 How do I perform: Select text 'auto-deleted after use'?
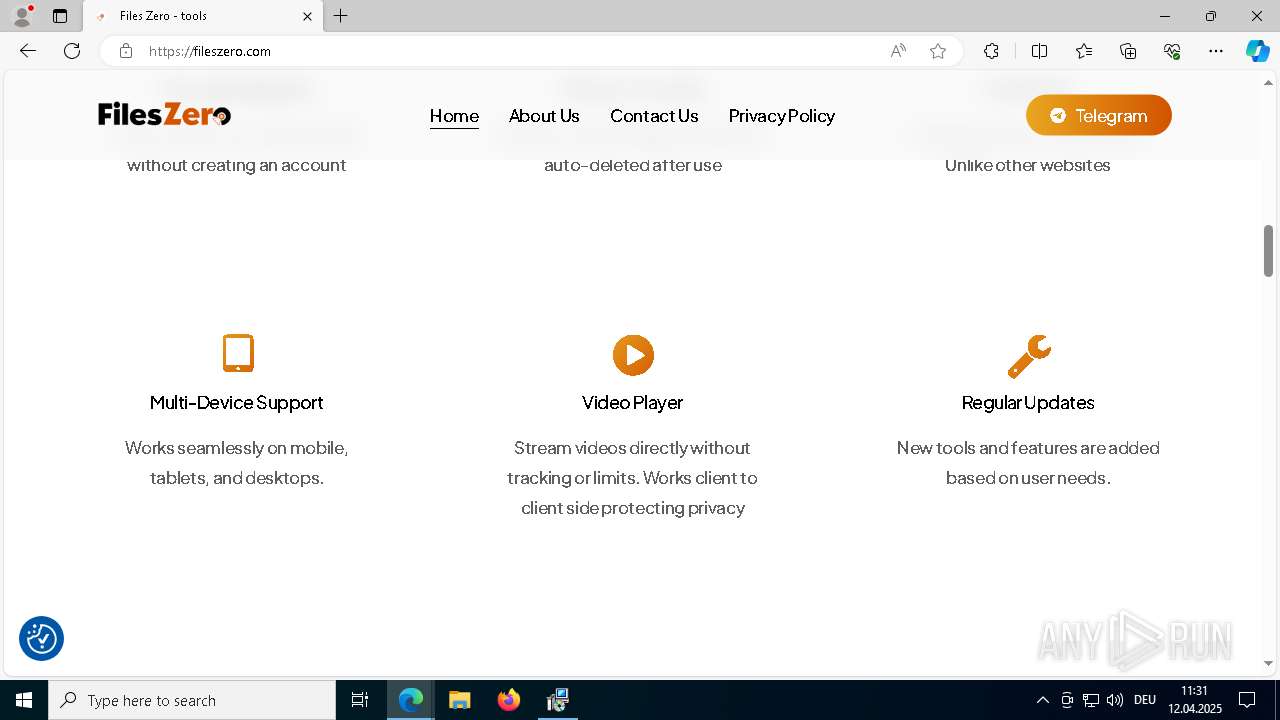633,165
